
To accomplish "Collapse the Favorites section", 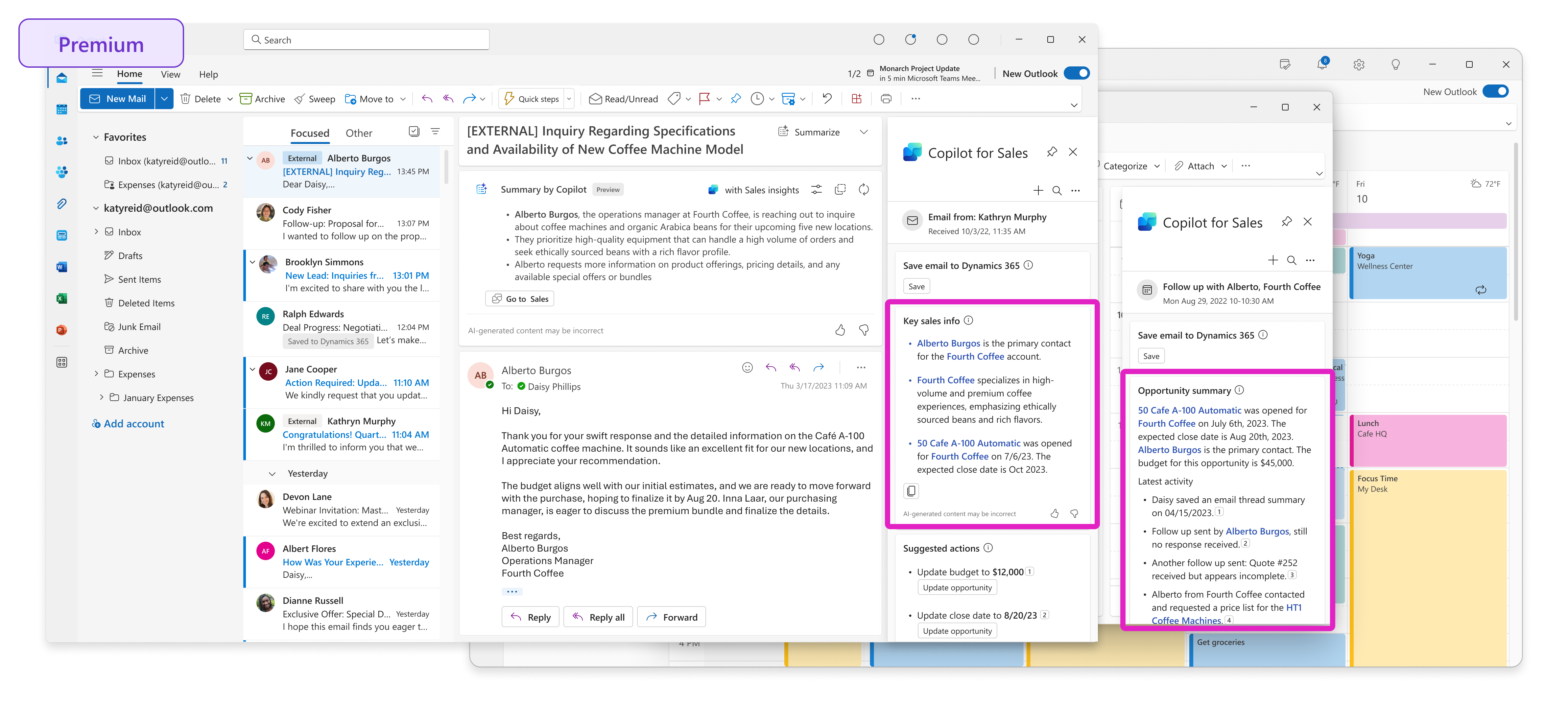I will [96, 136].
